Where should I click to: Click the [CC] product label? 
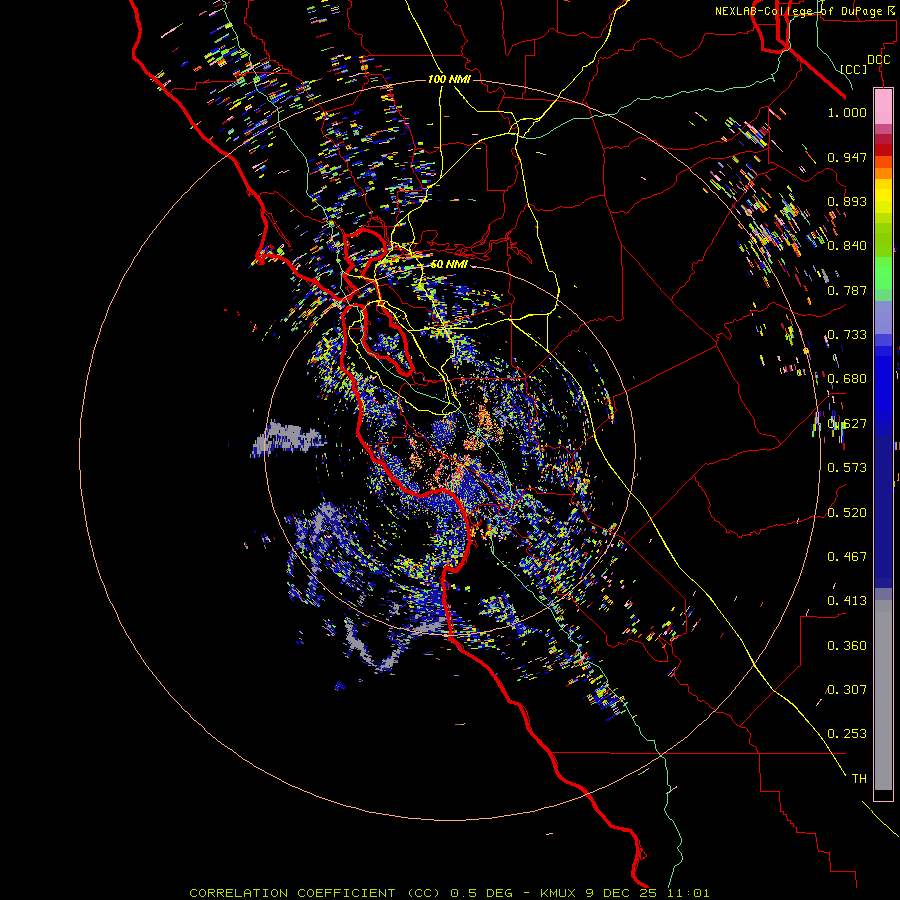854,69
